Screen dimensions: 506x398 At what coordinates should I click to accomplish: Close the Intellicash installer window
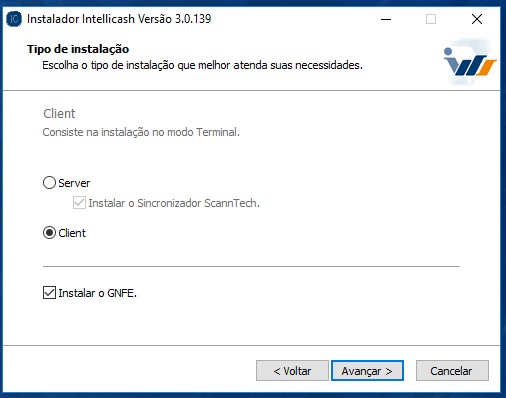pos(477,19)
